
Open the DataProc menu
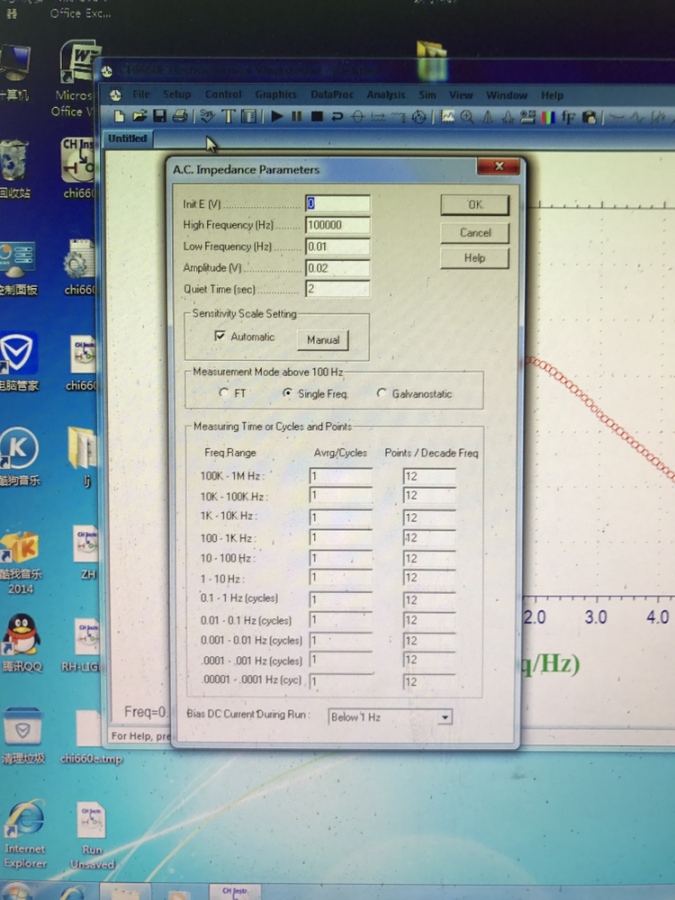[x=332, y=94]
